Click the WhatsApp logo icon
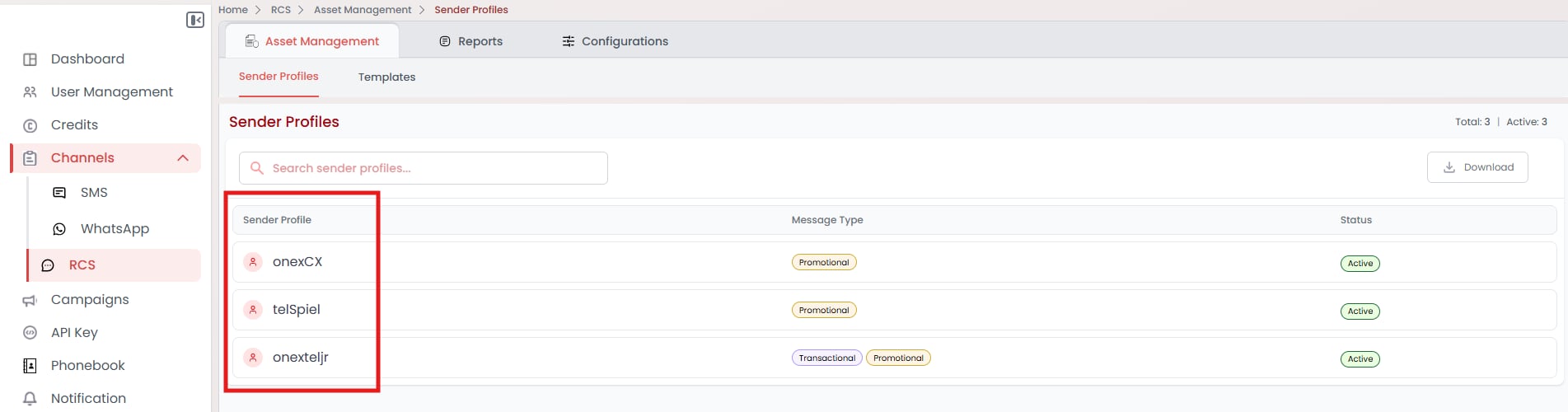The height and width of the screenshot is (412, 1568). (59, 229)
